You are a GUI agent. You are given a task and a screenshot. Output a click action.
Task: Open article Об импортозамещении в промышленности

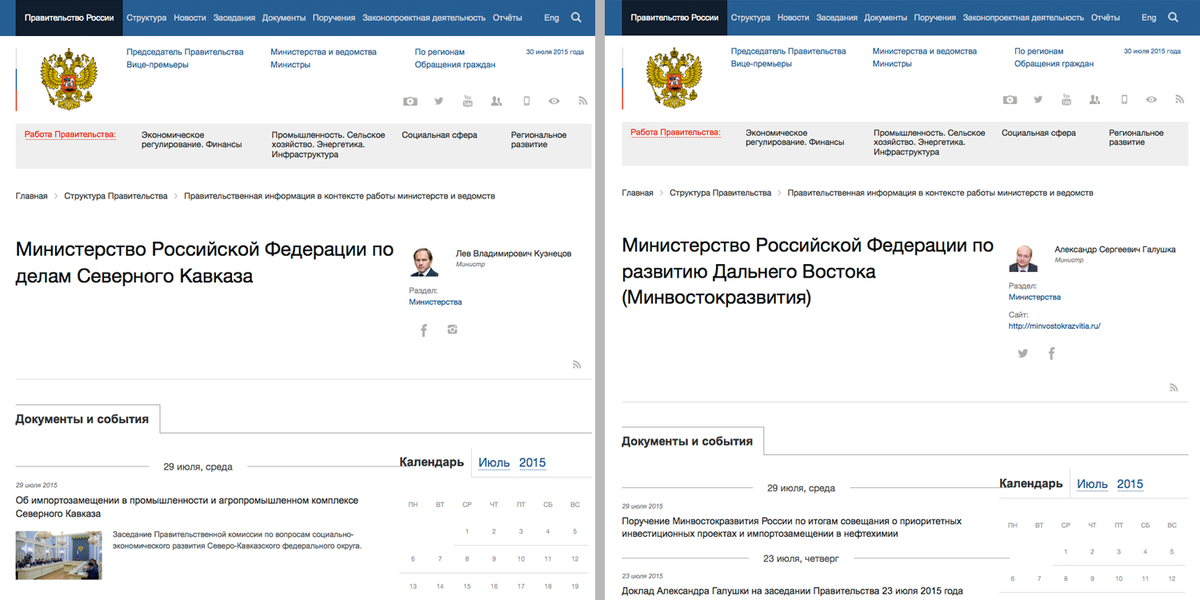(x=187, y=506)
